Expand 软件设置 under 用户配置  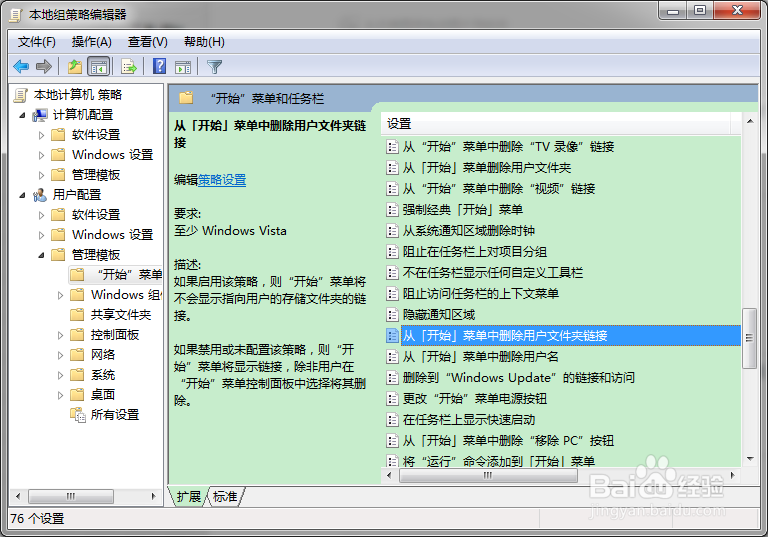click(x=41, y=215)
